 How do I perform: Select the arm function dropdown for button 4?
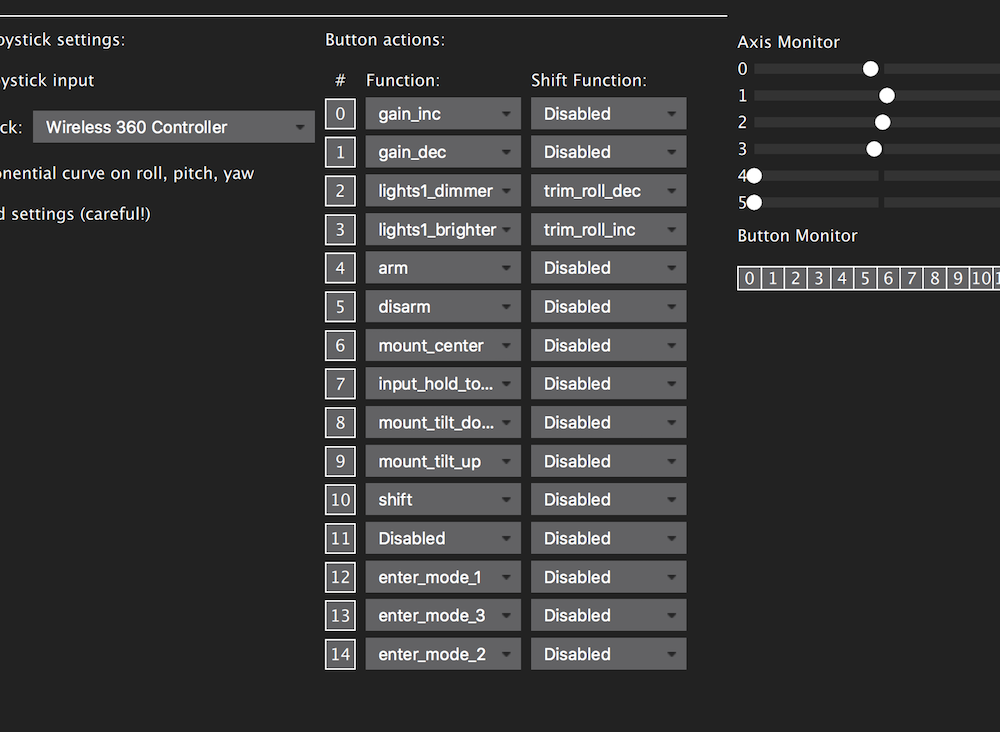click(x=443, y=268)
